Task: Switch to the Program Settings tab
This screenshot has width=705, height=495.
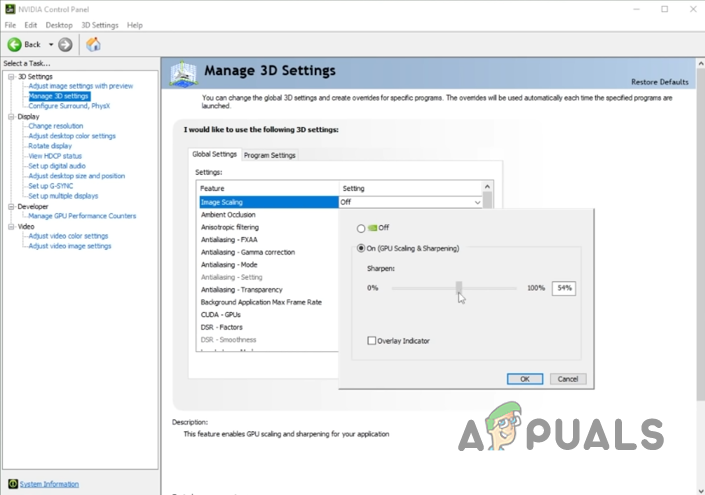Action: coord(269,155)
